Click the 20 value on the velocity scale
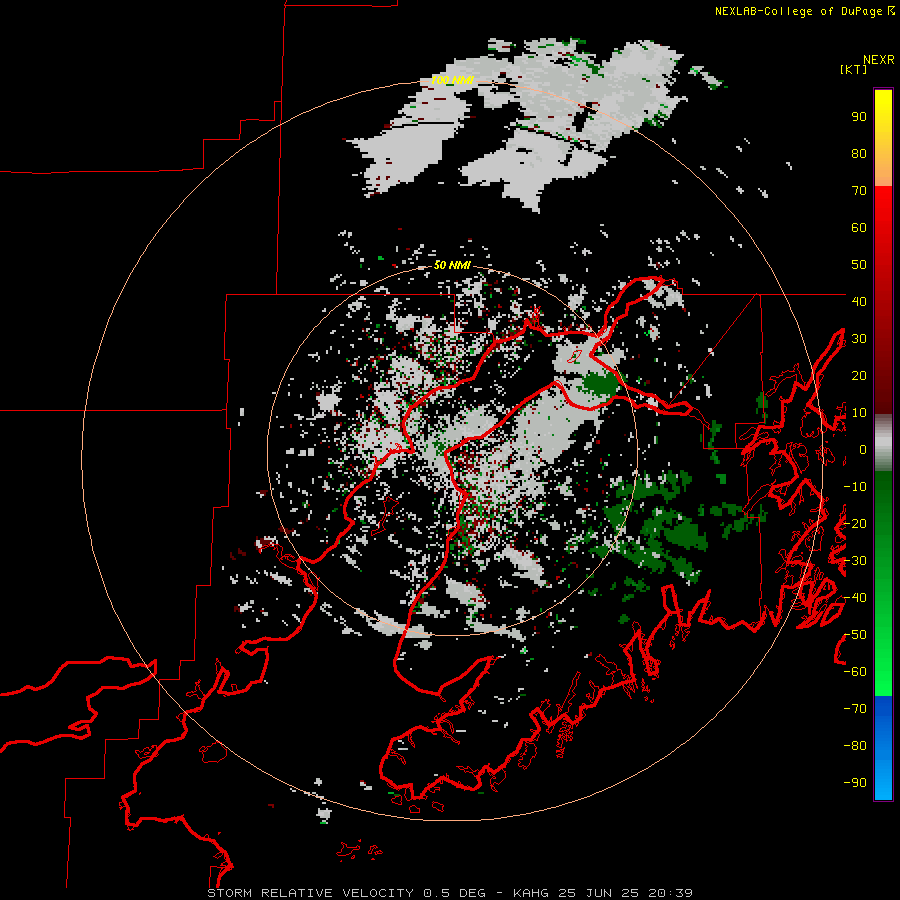Viewport: 900px width, 900px height. point(859,375)
